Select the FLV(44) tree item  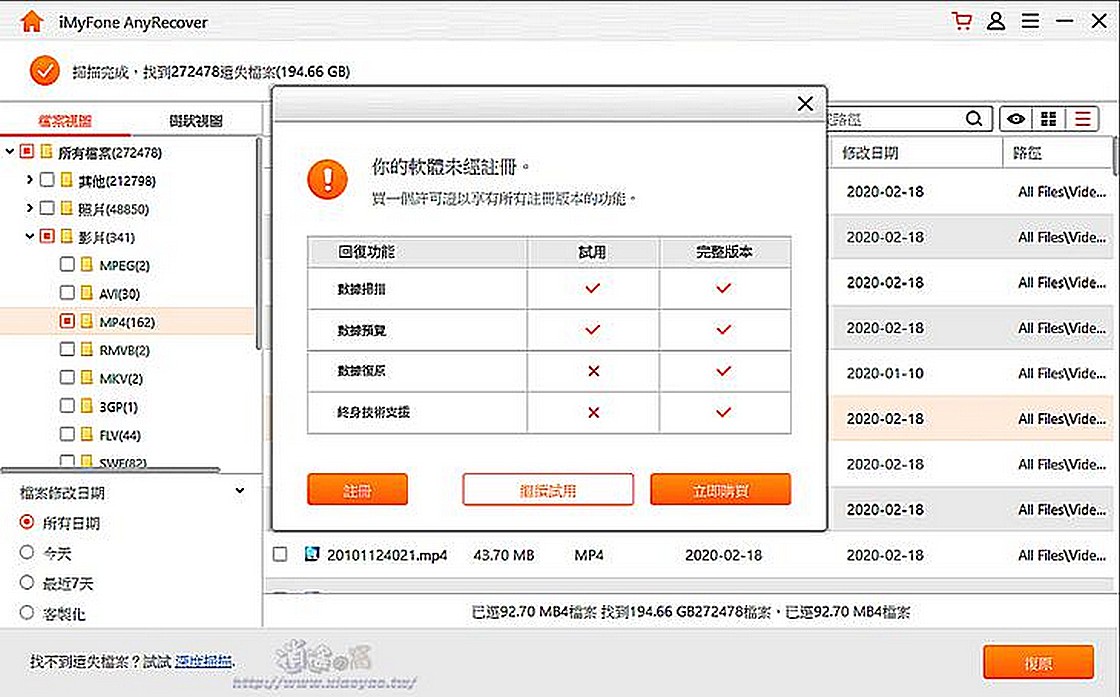coord(120,434)
